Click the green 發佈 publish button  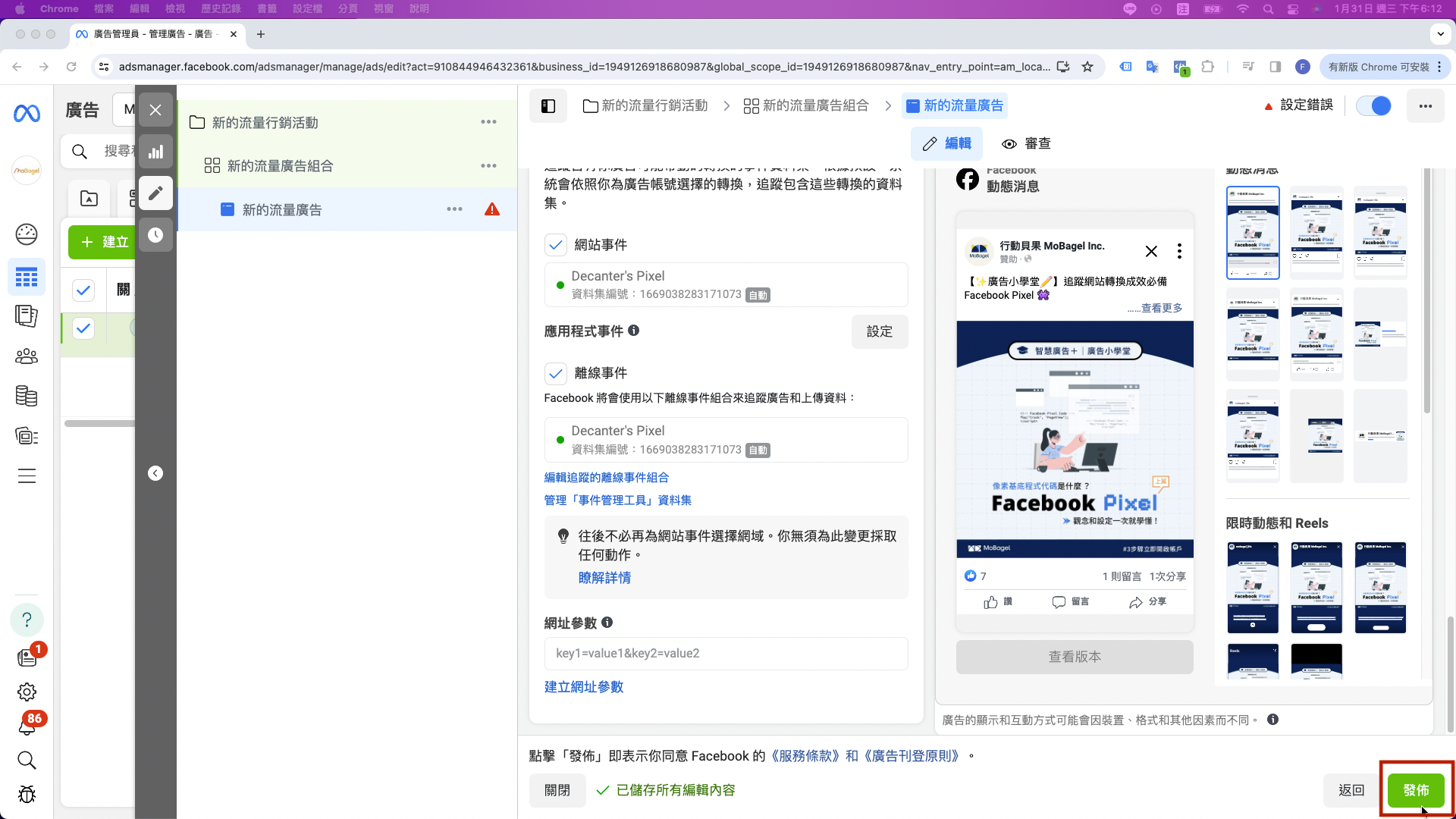(1416, 790)
